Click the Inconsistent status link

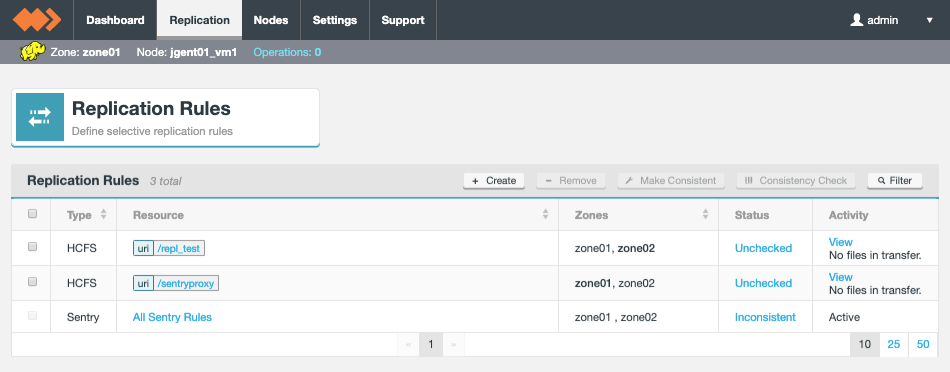pos(765,317)
